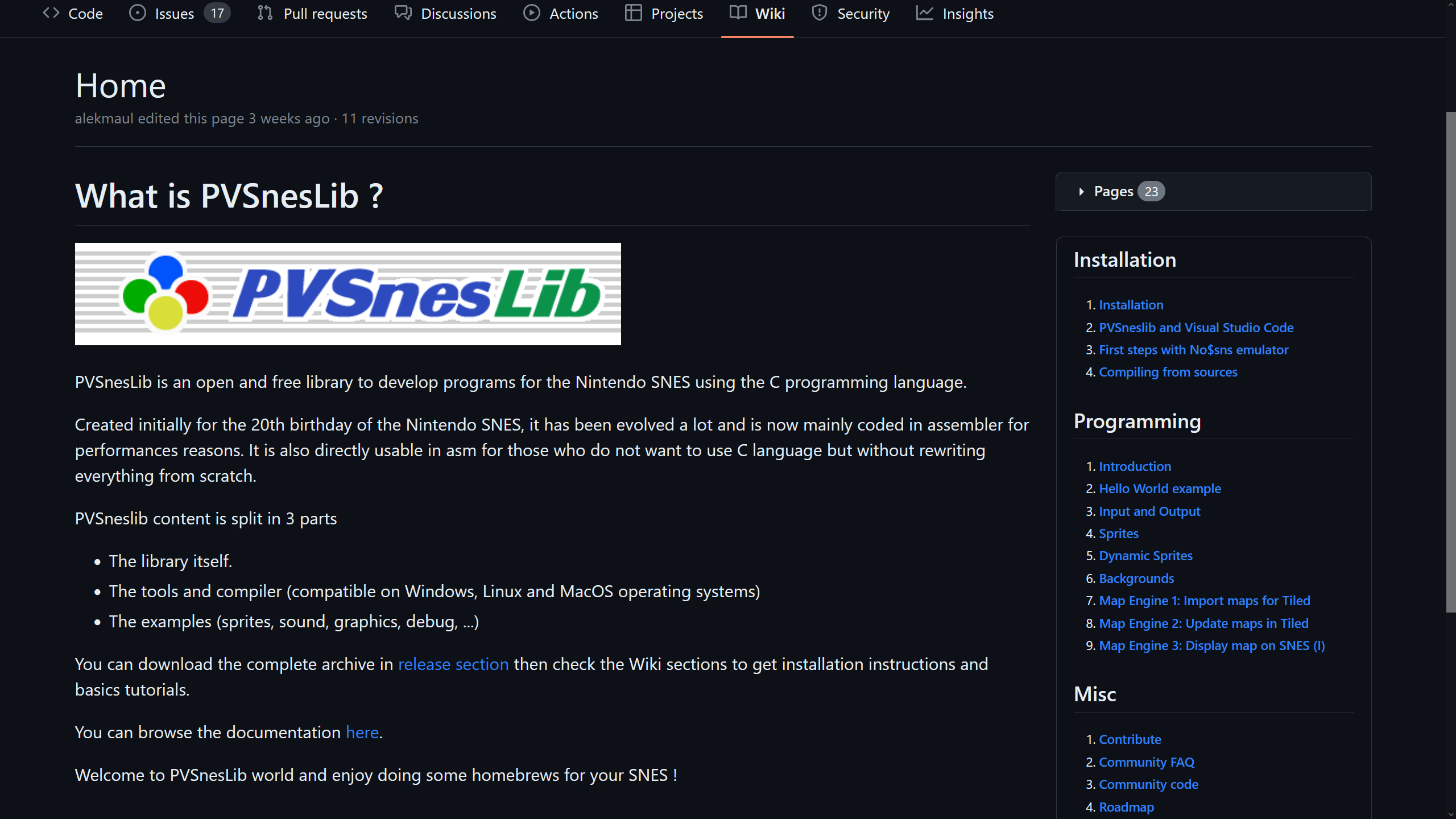Click the Actions play icon
1456x819 pixels.
click(x=531, y=13)
